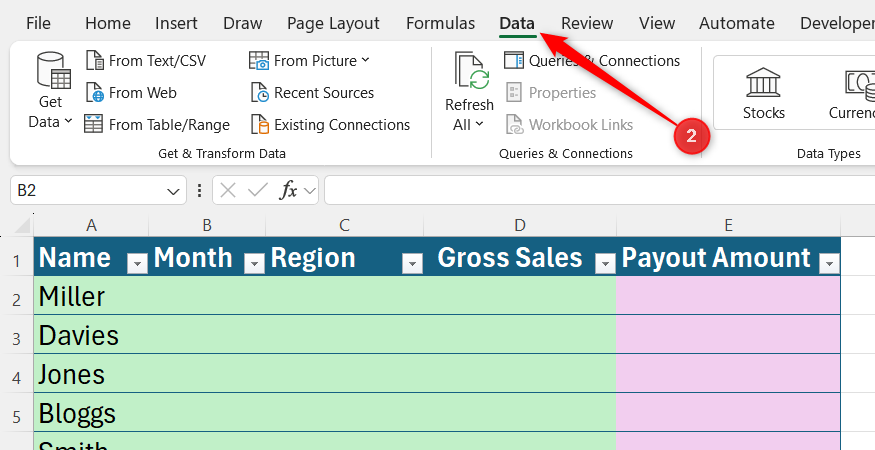Image resolution: width=875 pixels, height=450 pixels.
Task: Open the Region column filter dropdown
Action: point(412,263)
